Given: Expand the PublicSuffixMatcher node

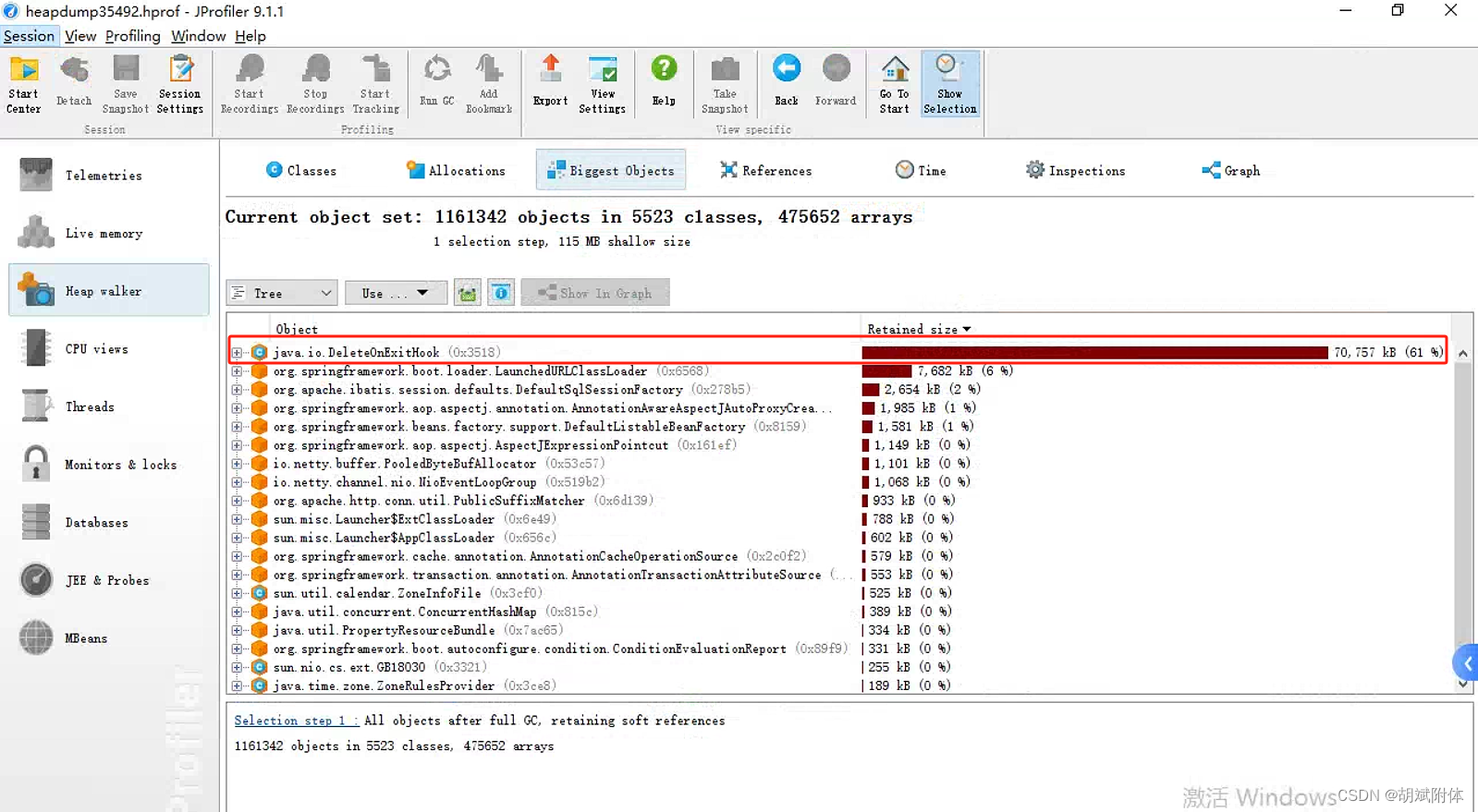Looking at the screenshot, I should 238,500.
